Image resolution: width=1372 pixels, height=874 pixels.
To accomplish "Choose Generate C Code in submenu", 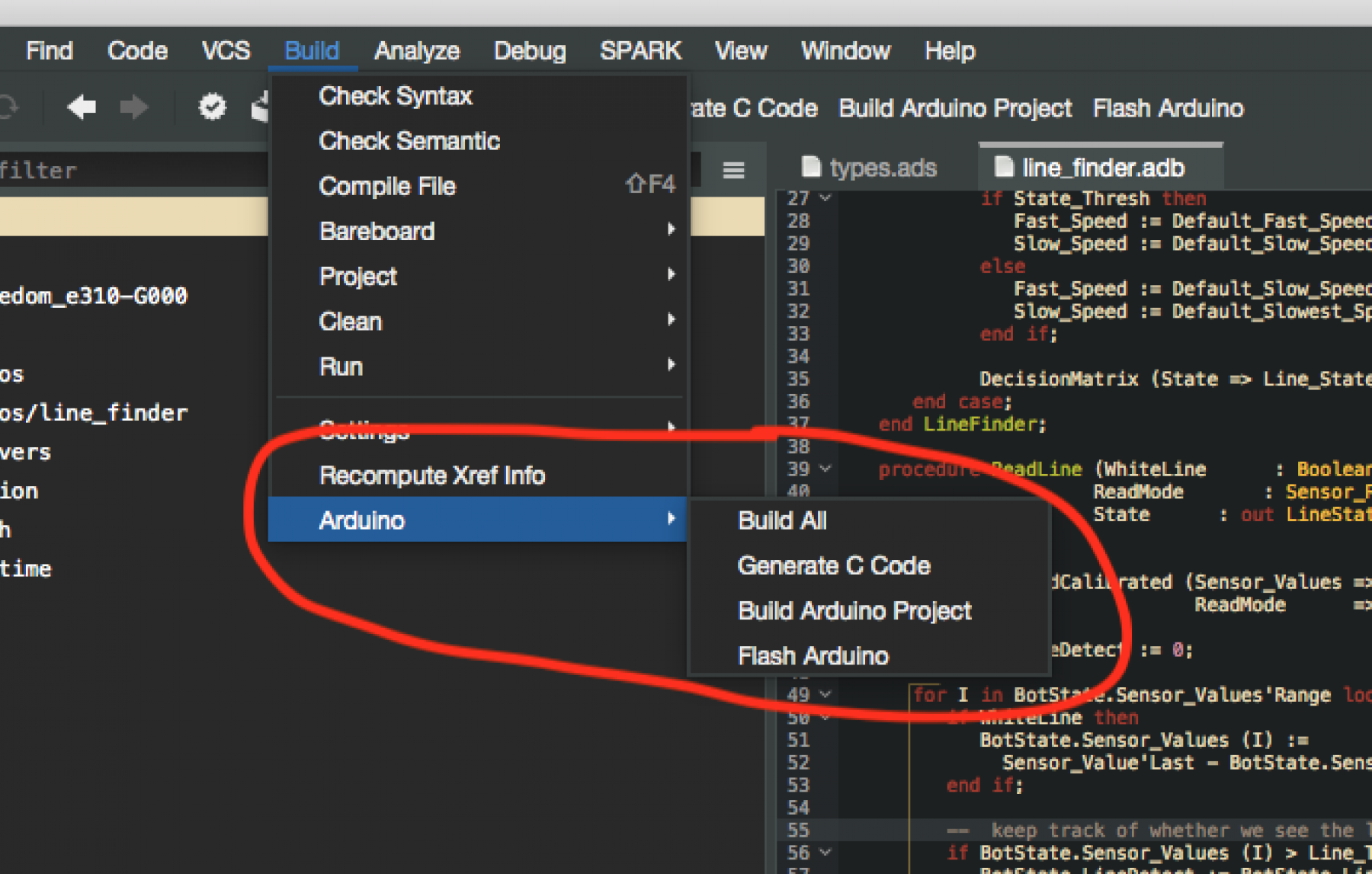I will click(x=869, y=565).
